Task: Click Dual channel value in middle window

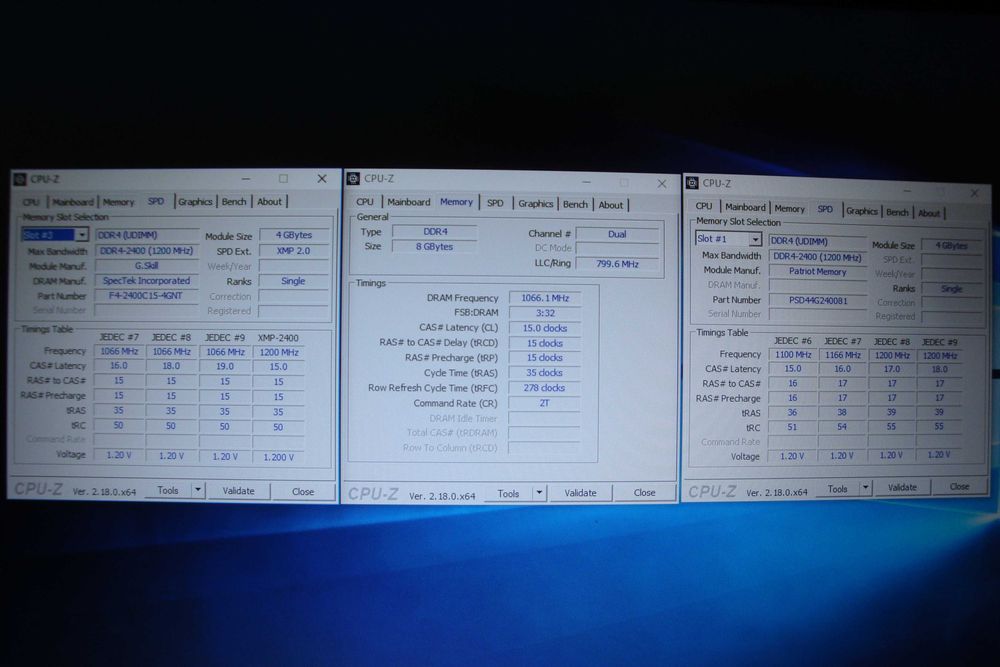Action: [617, 234]
